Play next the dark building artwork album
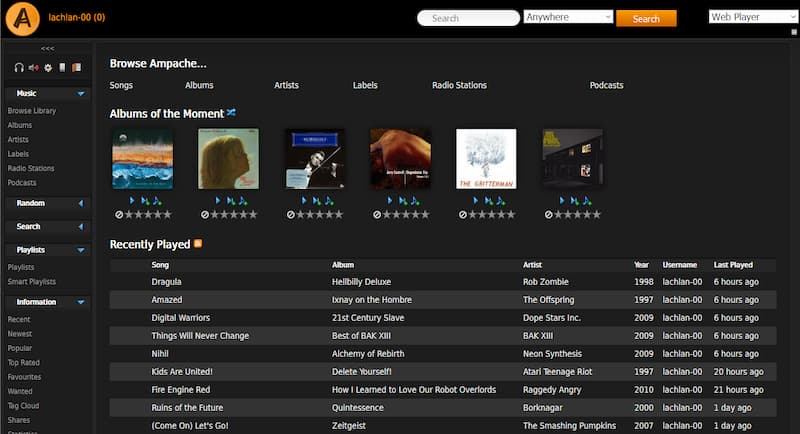800x434 pixels. click(x=575, y=200)
